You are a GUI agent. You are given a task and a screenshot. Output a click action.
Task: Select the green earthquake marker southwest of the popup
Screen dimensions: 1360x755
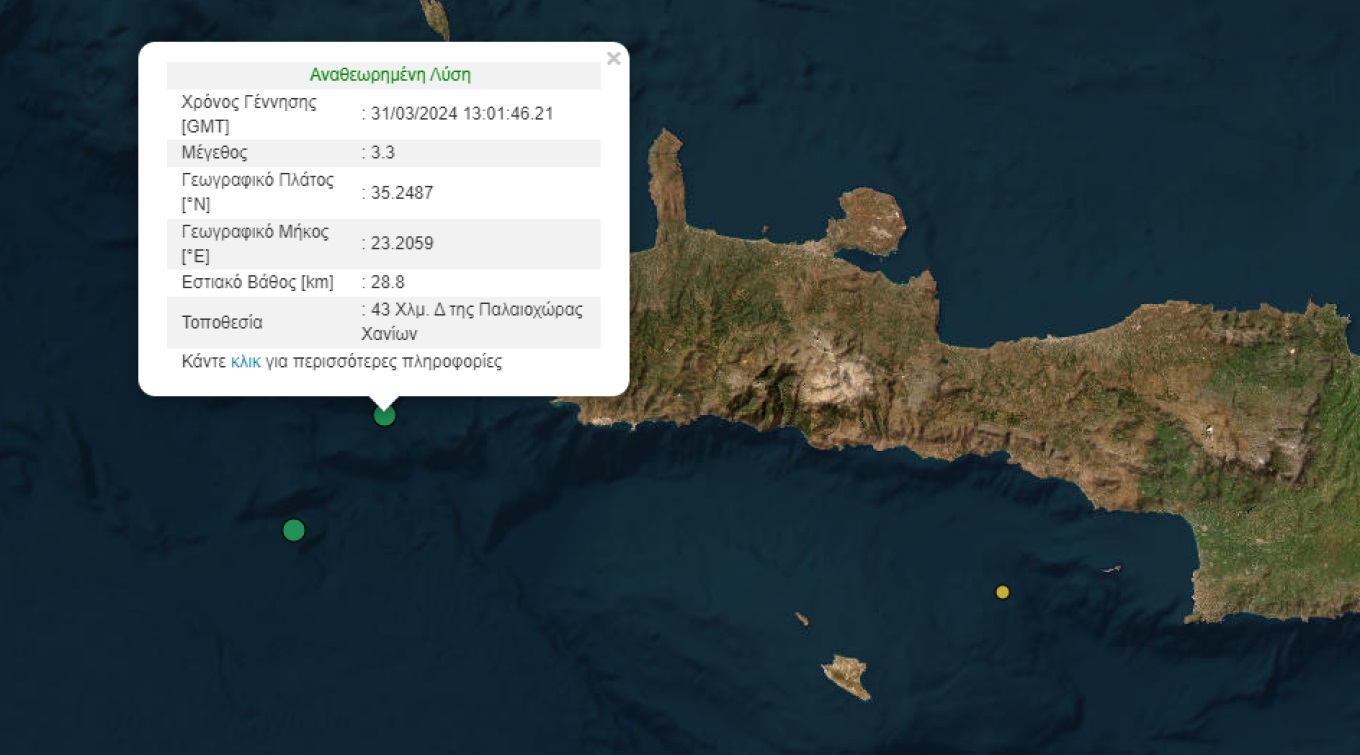pyautogui.click(x=293, y=530)
